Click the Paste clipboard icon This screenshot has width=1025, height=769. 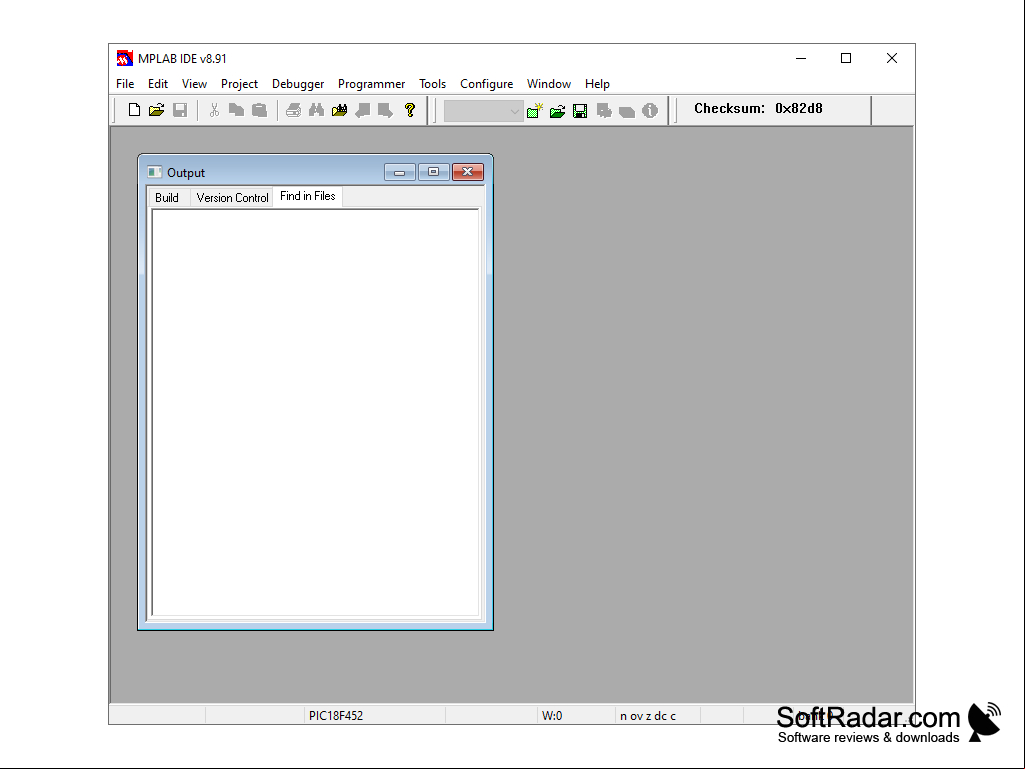[x=259, y=110]
